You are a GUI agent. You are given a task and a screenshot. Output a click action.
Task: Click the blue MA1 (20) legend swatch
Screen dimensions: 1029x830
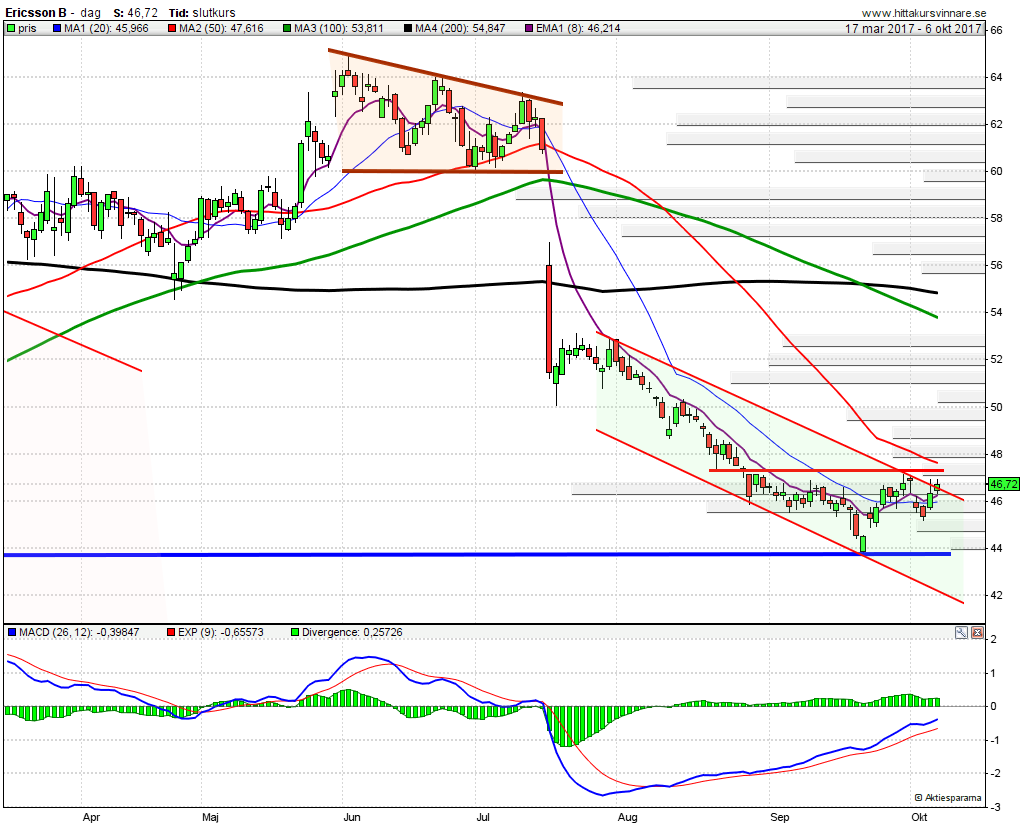pos(56,28)
